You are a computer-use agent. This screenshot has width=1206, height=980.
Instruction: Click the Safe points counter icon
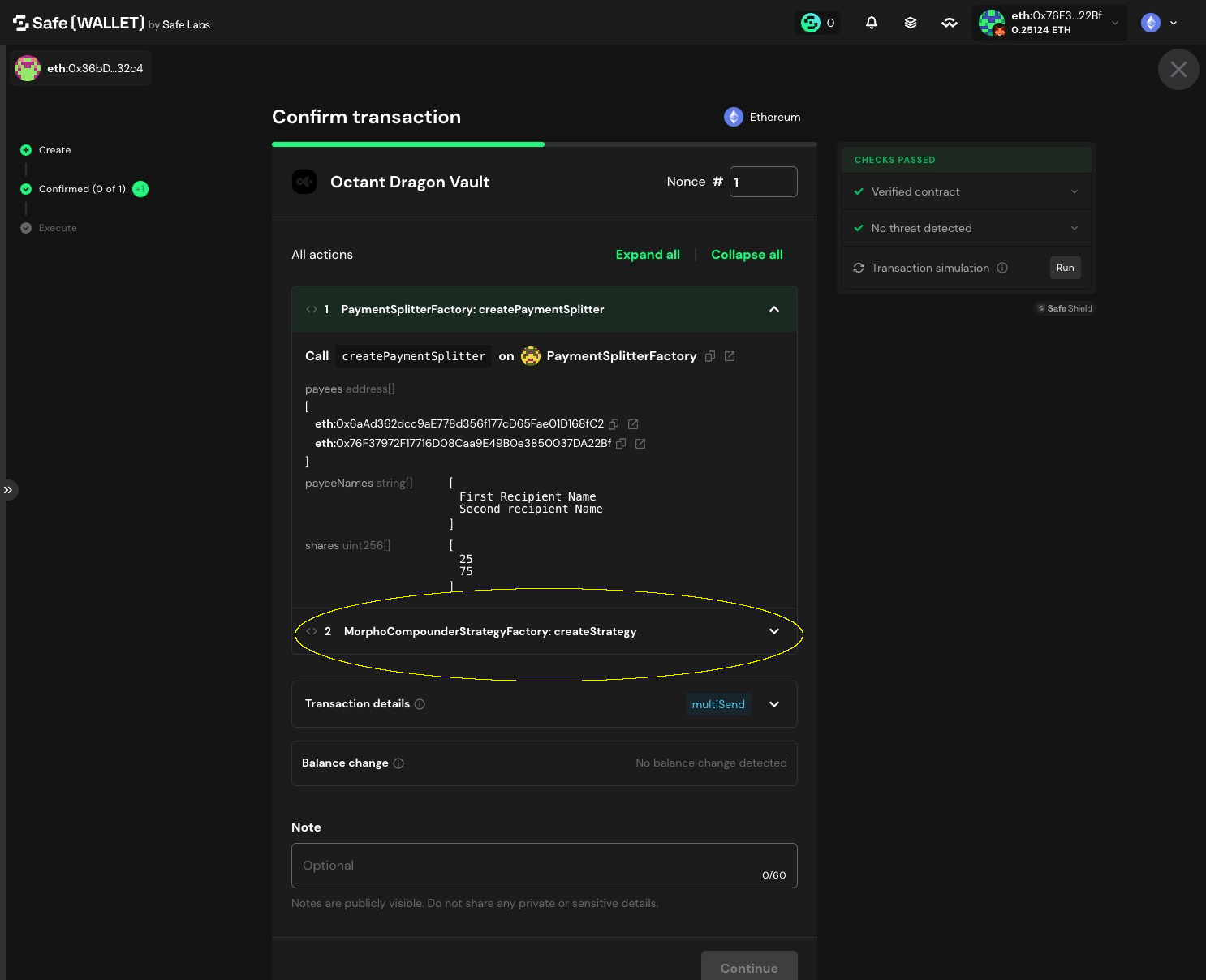pyautogui.click(x=818, y=23)
